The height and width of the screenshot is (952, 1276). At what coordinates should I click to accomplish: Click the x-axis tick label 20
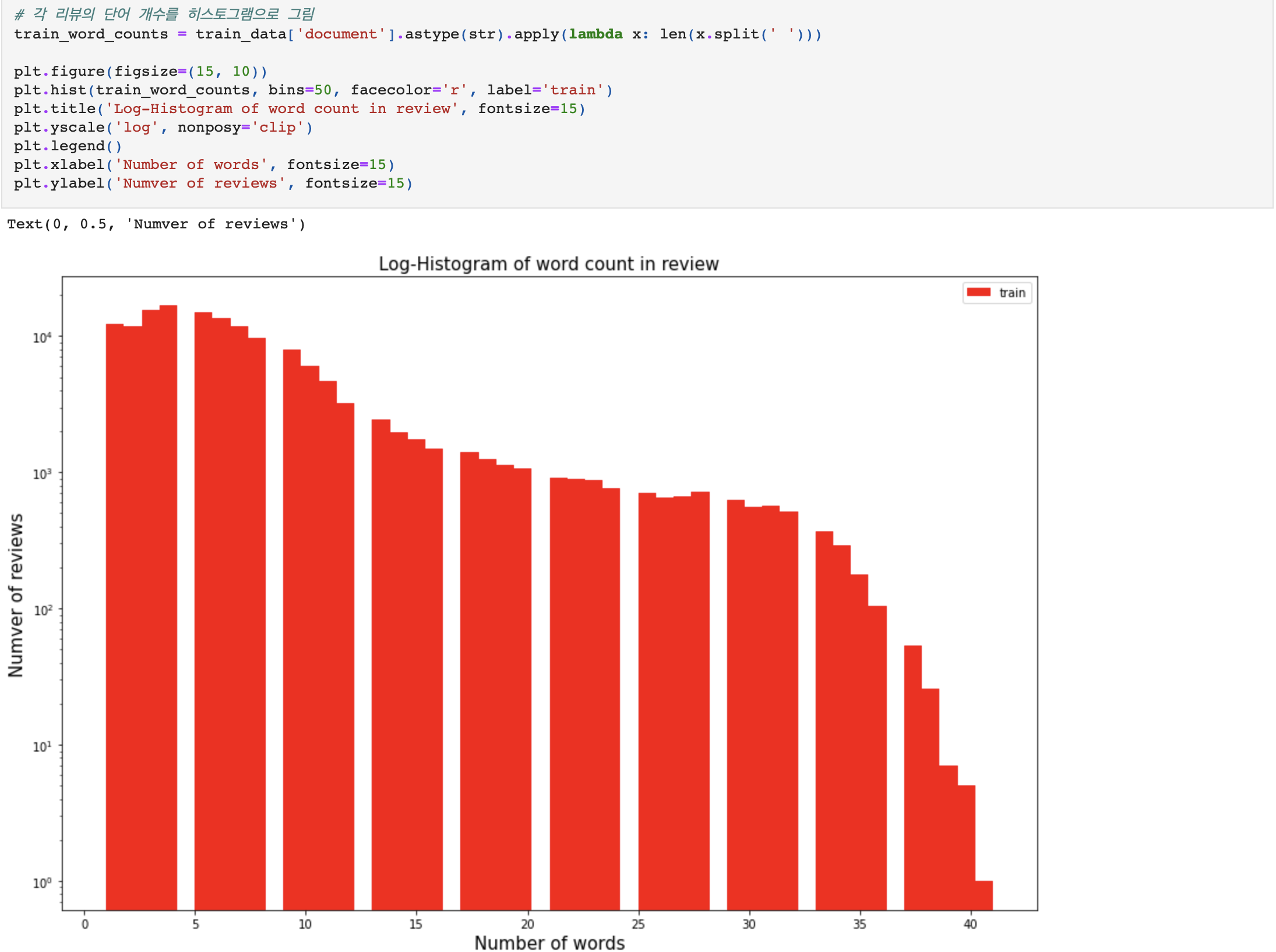[527, 924]
